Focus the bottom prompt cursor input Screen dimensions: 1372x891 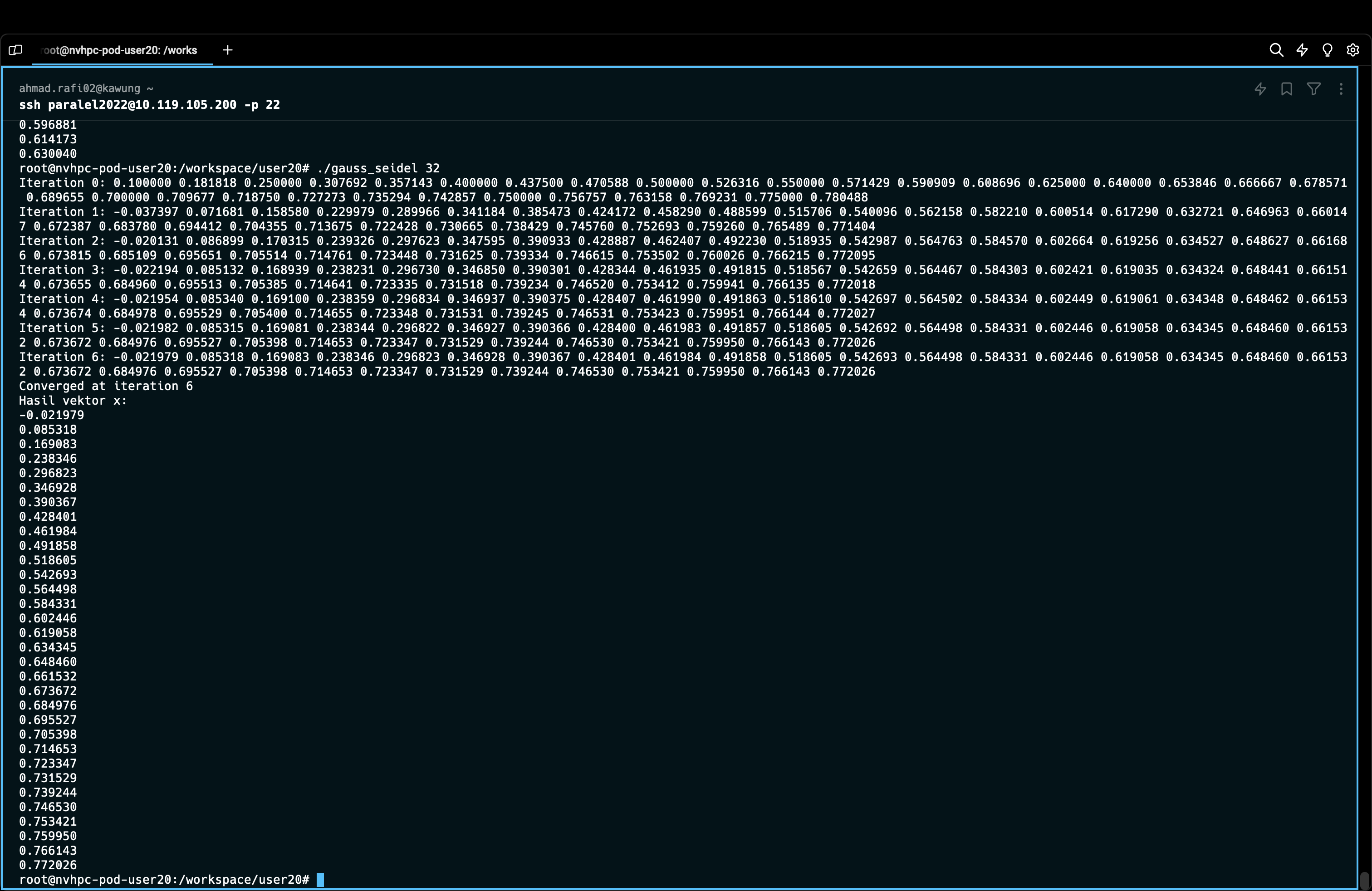[x=320, y=880]
